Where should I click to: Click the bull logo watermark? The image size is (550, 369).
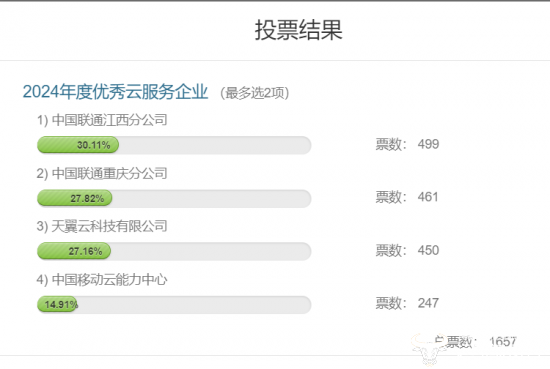point(427,349)
